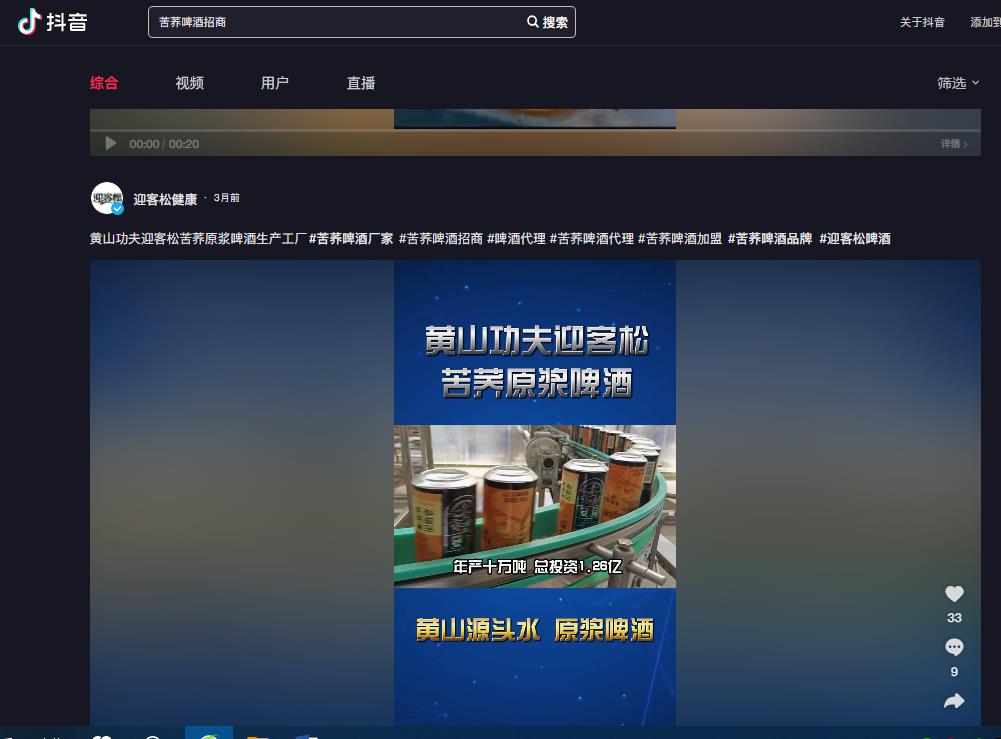Open hashtag #苦荞啤酒招商
The image size is (1001, 739).
pyautogui.click(x=440, y=239)
